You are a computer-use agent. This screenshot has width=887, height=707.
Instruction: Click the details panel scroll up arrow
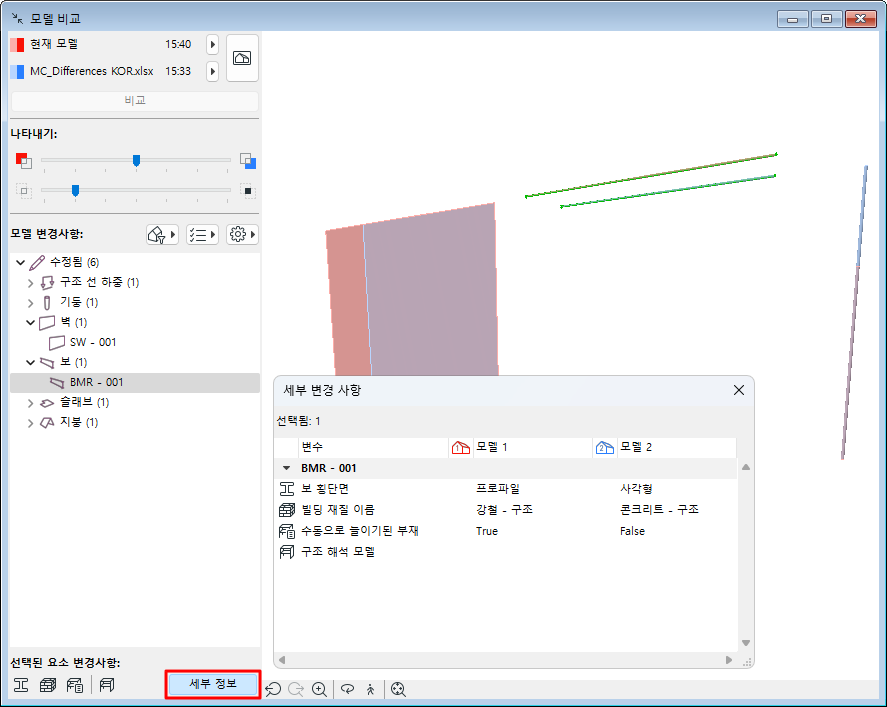pos(746,467)
